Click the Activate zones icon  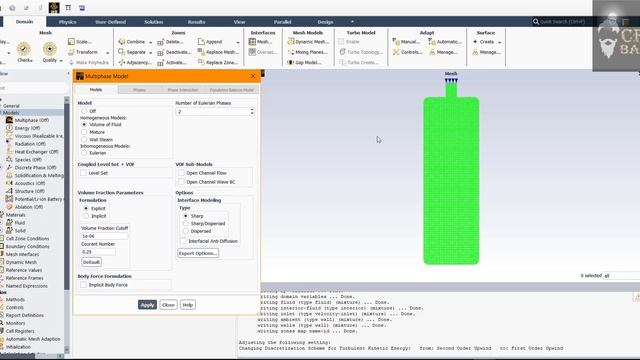(161, 62)
